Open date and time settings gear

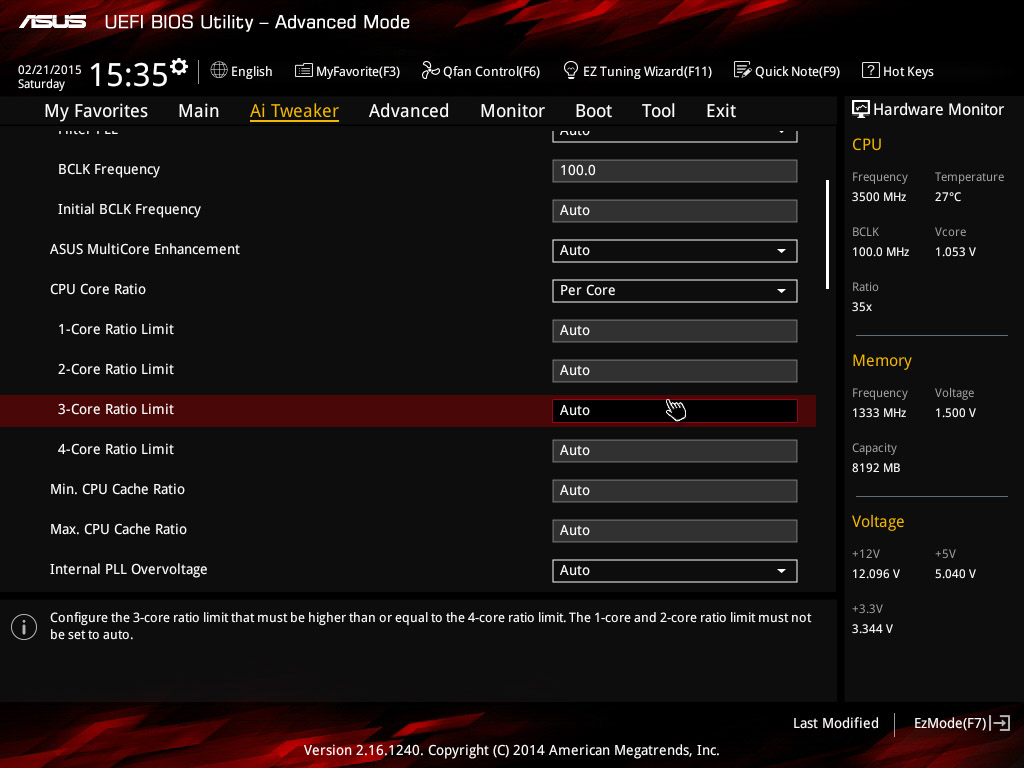(179, 66)
